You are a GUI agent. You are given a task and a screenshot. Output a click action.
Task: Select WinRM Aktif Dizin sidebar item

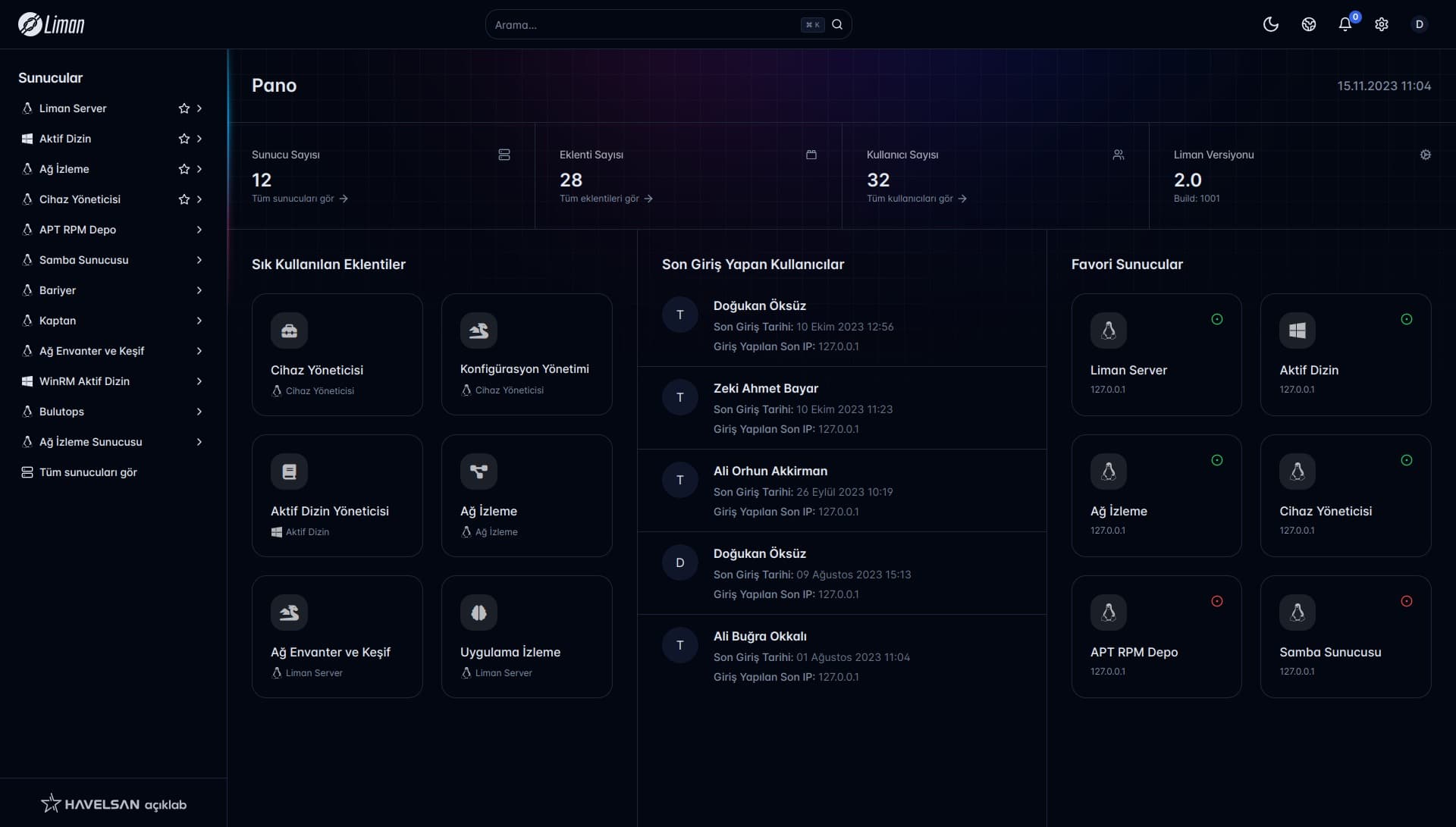tap(84, 381)
